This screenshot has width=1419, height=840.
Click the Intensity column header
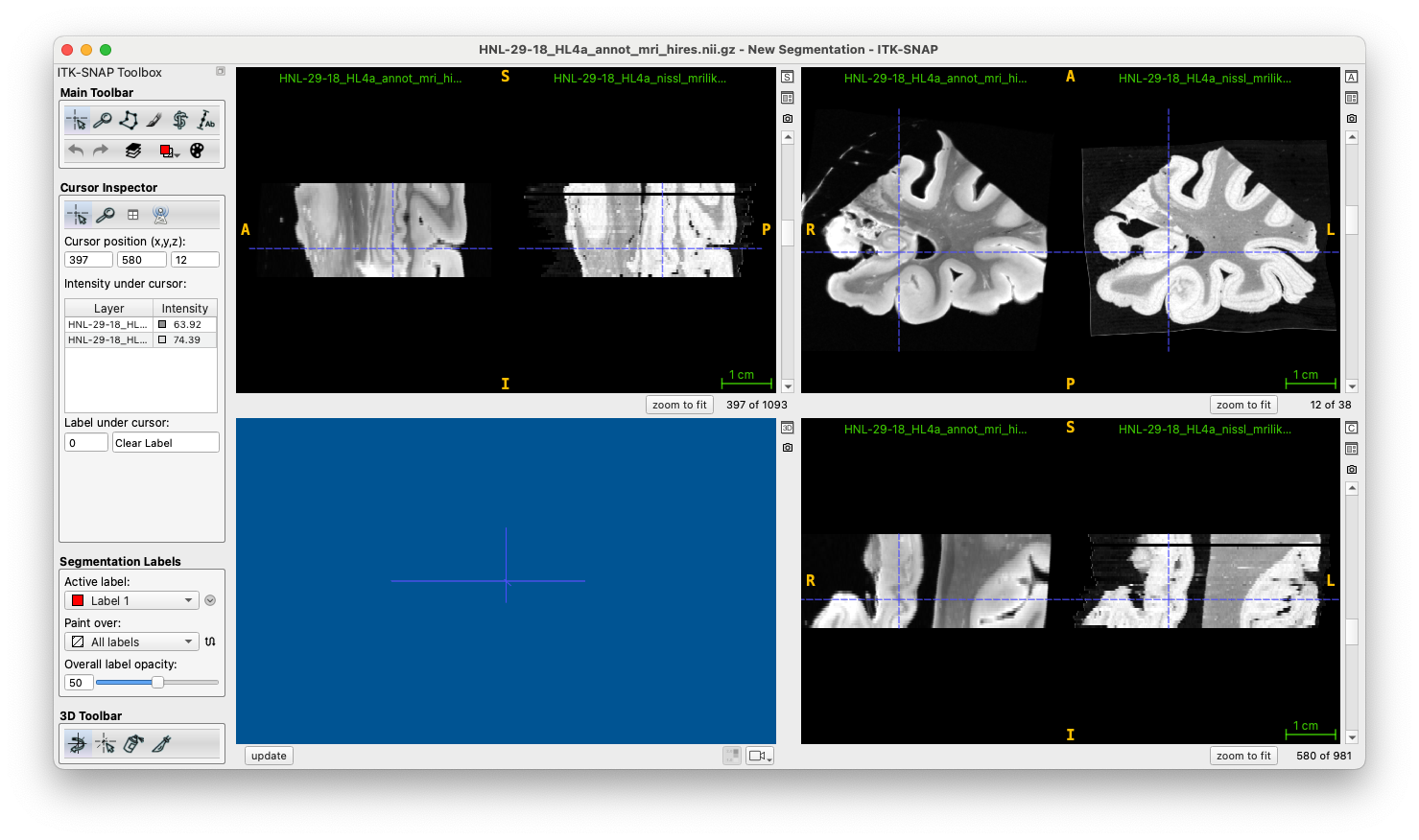pos(185,309)
